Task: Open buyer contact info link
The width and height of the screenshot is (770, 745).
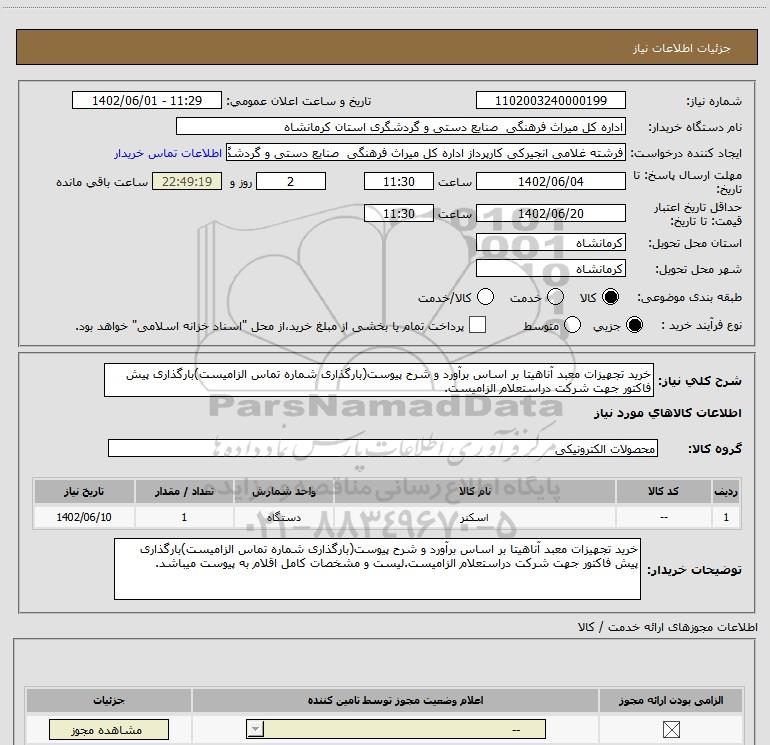Action: click(x=168, y=153)
